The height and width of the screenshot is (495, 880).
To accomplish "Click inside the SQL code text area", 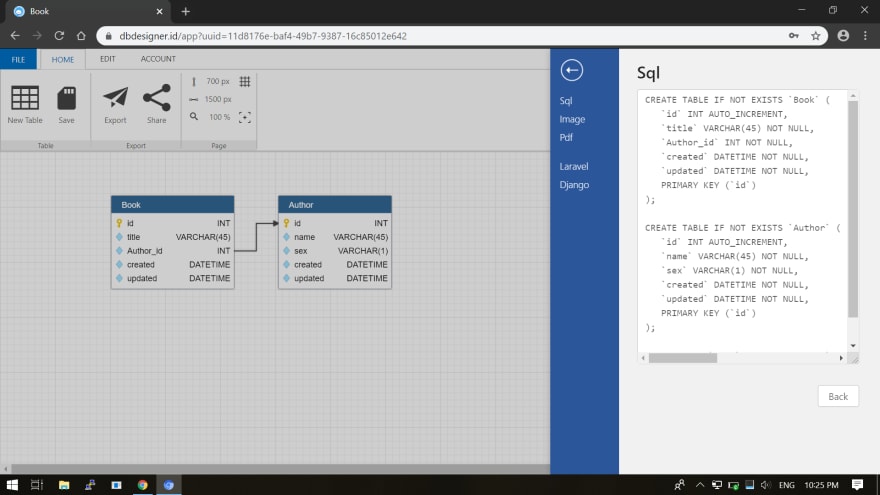I will tap(742, 221).
